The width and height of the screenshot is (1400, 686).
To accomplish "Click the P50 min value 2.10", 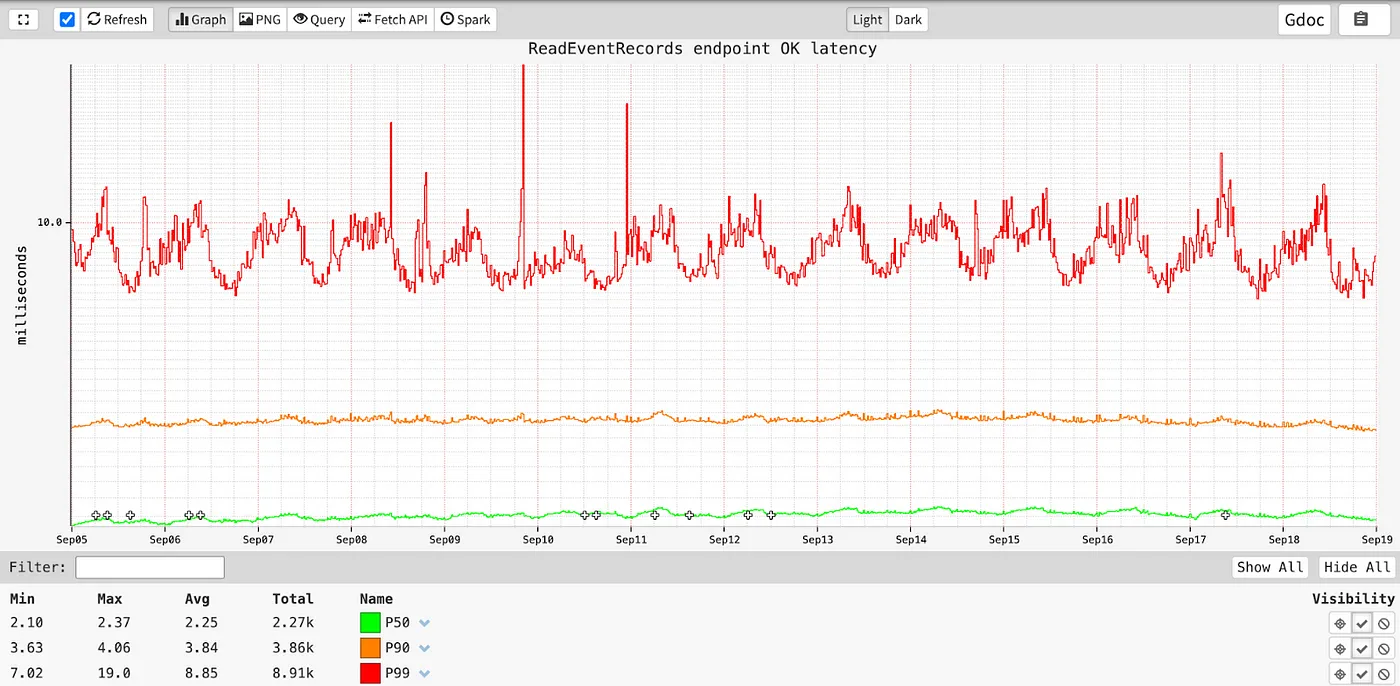I will point(26,622).
